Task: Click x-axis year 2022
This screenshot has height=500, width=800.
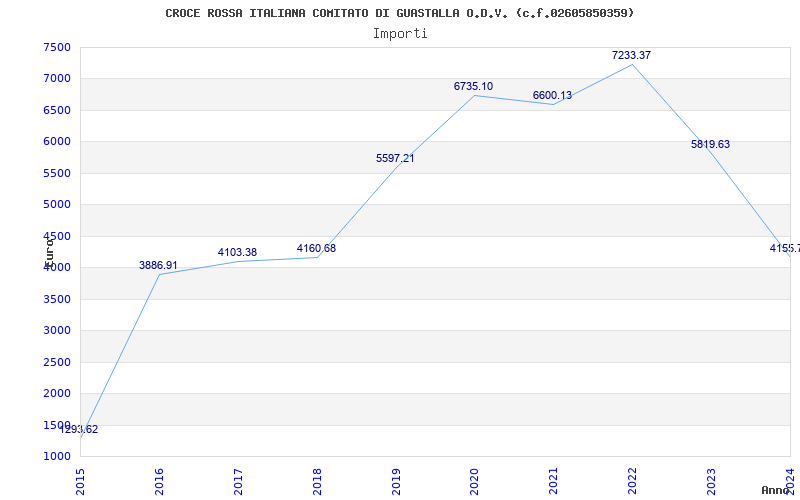Action: (x=632, y=482)
